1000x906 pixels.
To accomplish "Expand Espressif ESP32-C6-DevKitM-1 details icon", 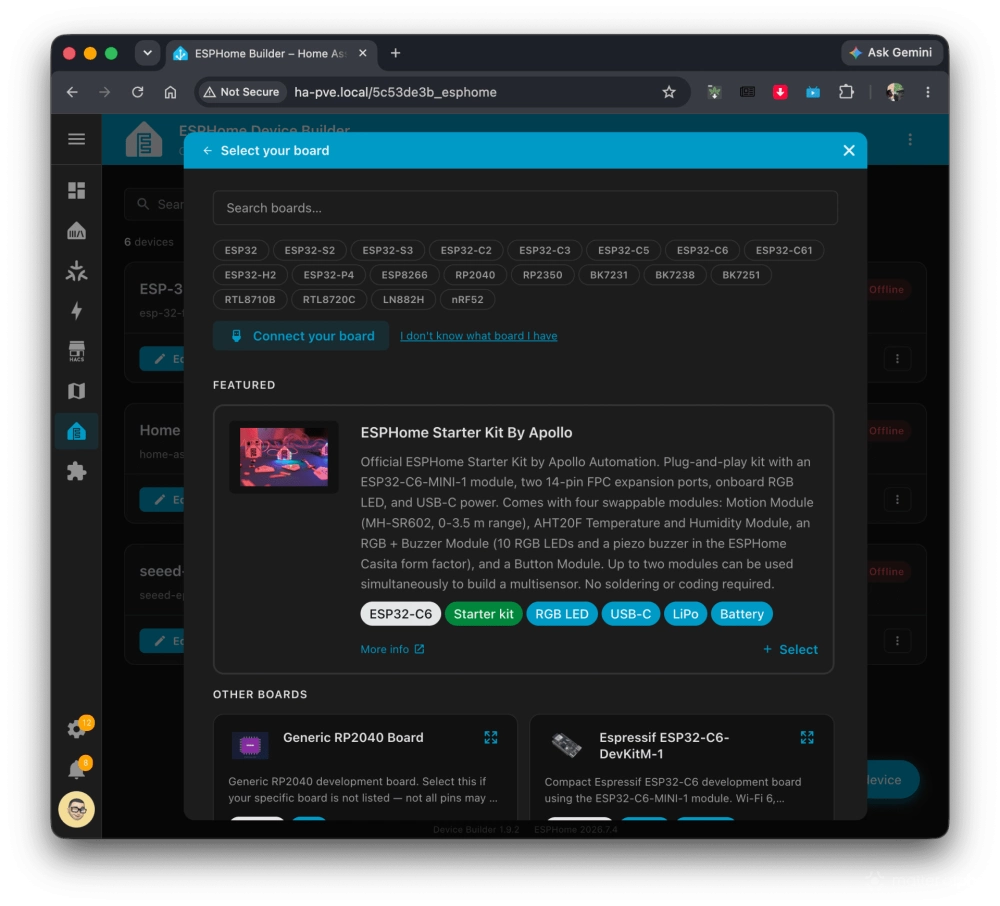I will coord(807,738).
